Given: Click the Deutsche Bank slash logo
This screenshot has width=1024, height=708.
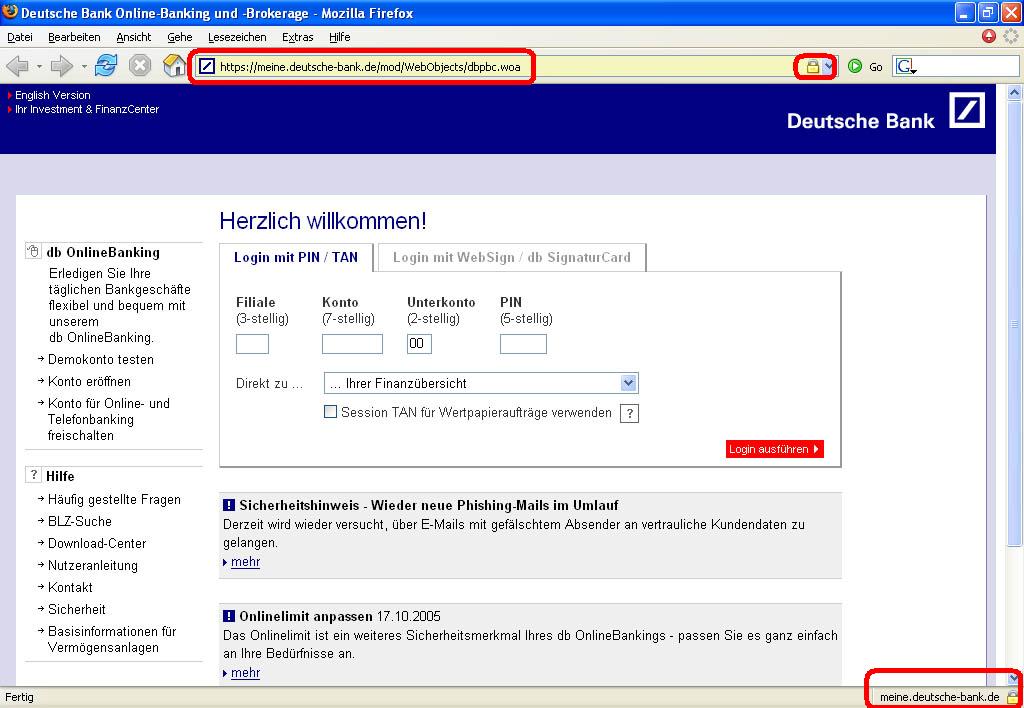Looking at the screenshot, I should click(x=967, y=110).
